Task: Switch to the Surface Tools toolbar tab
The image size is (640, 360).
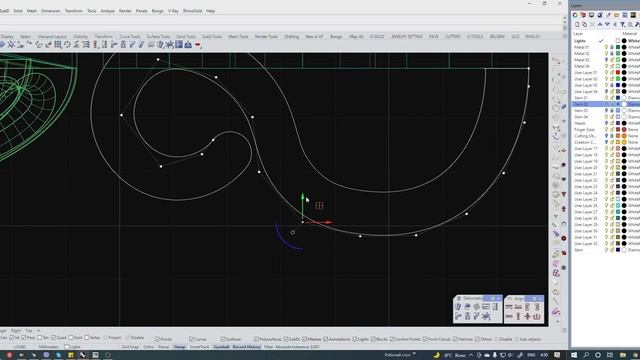Action: 158,37
